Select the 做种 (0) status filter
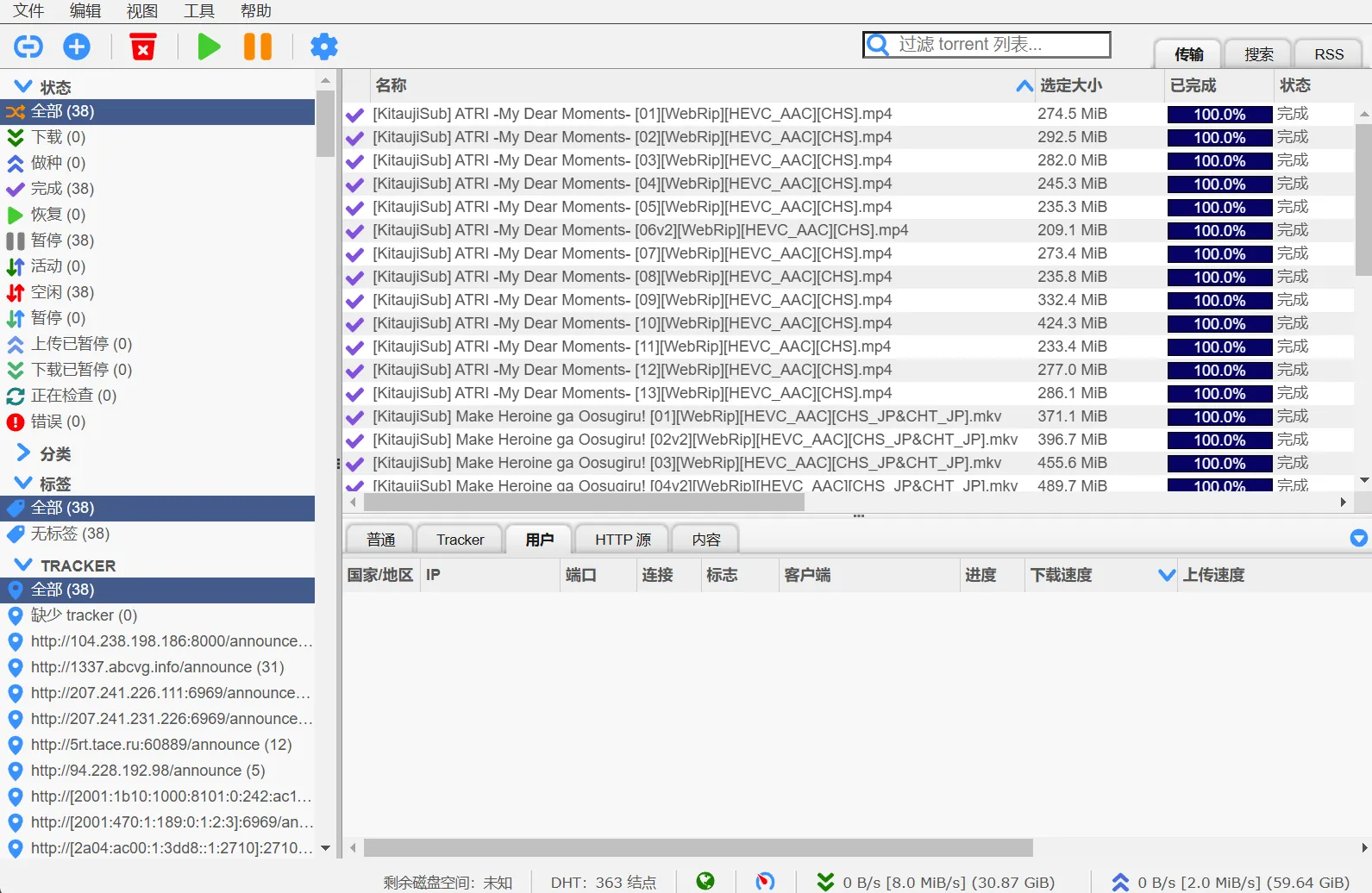The width and height of the screenshot is (1372, 893). coord(157,163)
